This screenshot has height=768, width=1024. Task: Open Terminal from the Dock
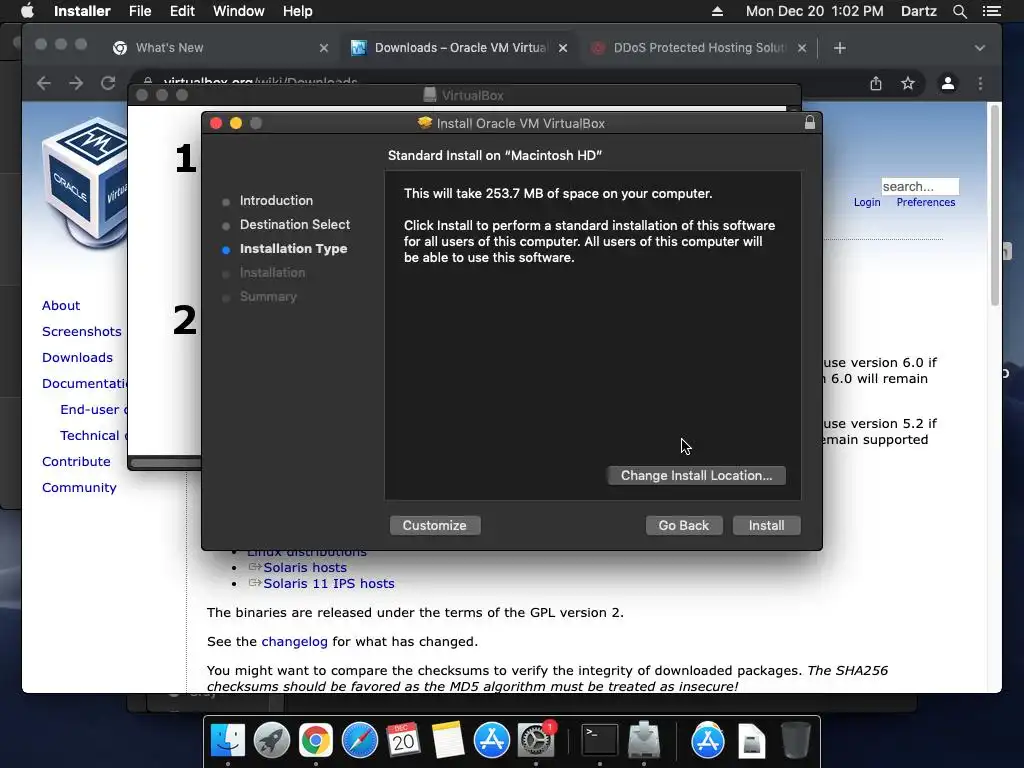coord(600,741)
